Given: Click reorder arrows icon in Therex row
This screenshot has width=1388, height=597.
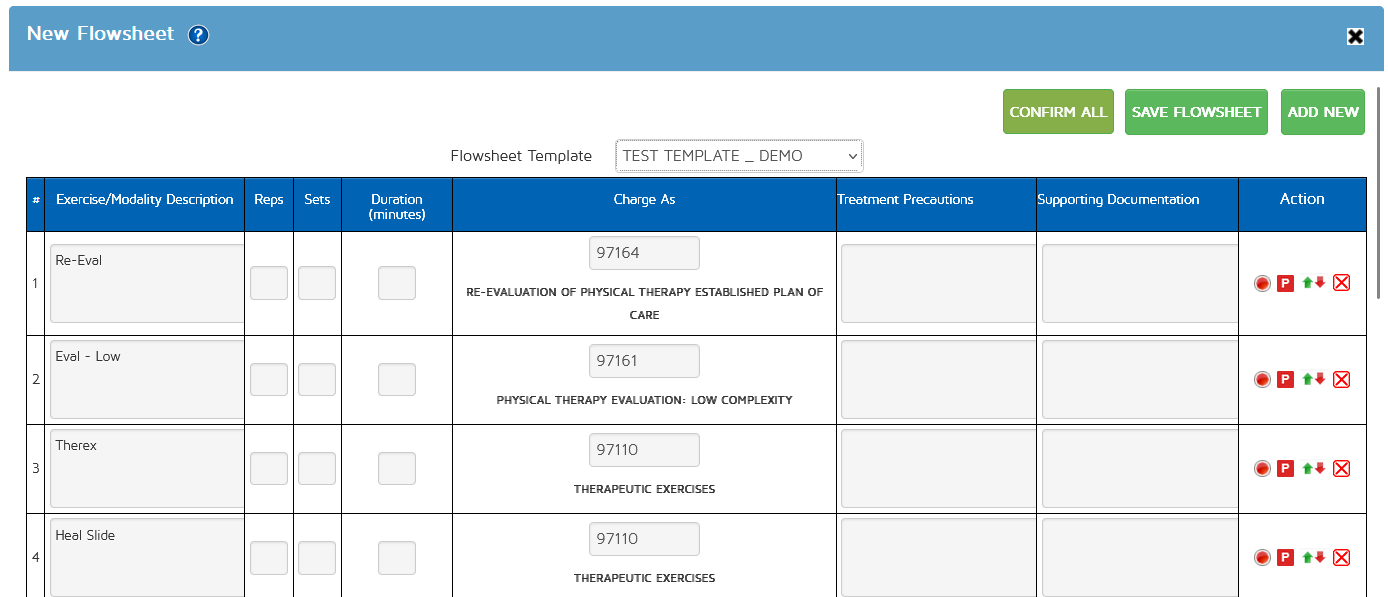Looking at the screenshot, I should 1313,468.
